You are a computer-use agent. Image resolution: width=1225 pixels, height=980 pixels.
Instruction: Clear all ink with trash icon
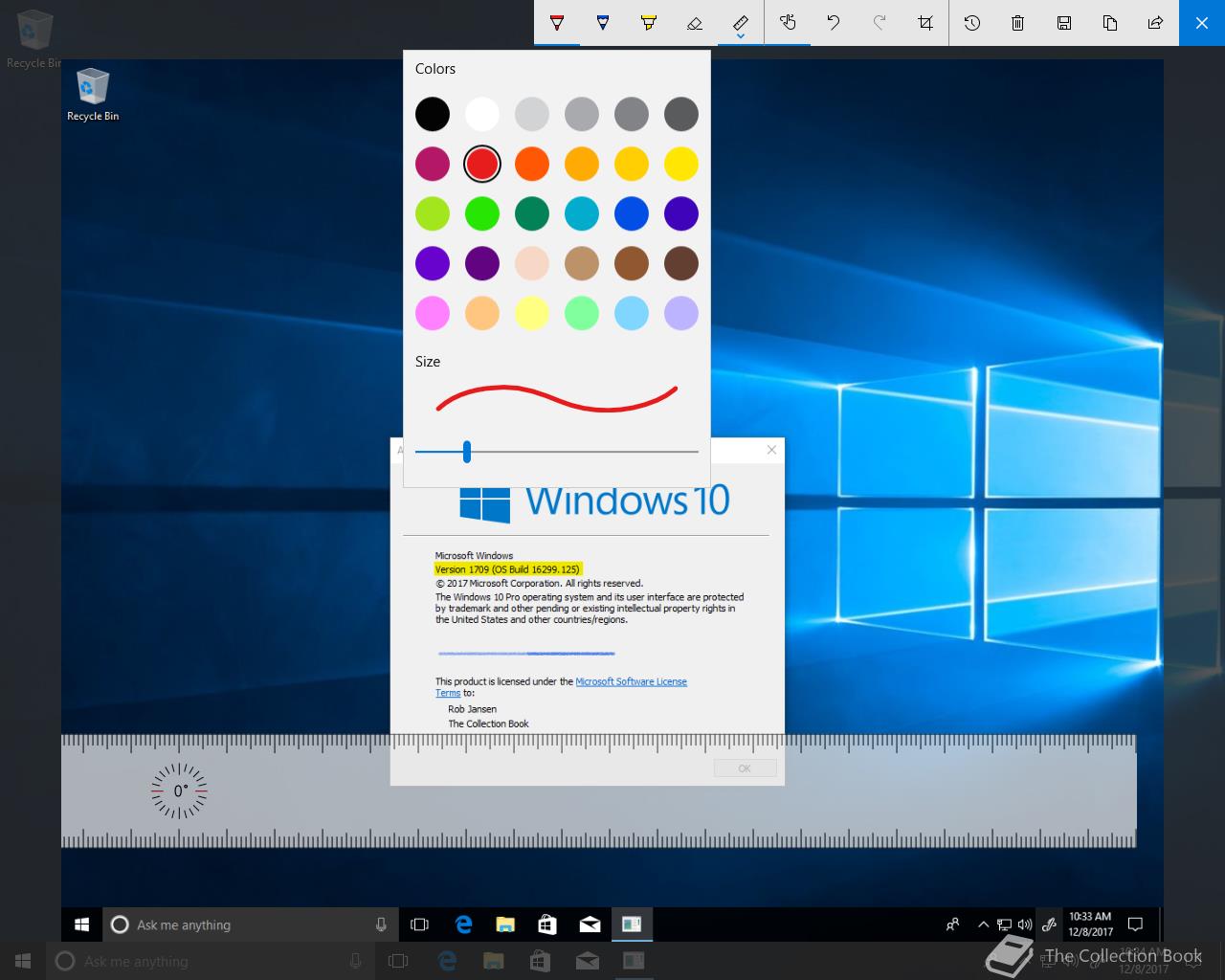(1018, 23)
